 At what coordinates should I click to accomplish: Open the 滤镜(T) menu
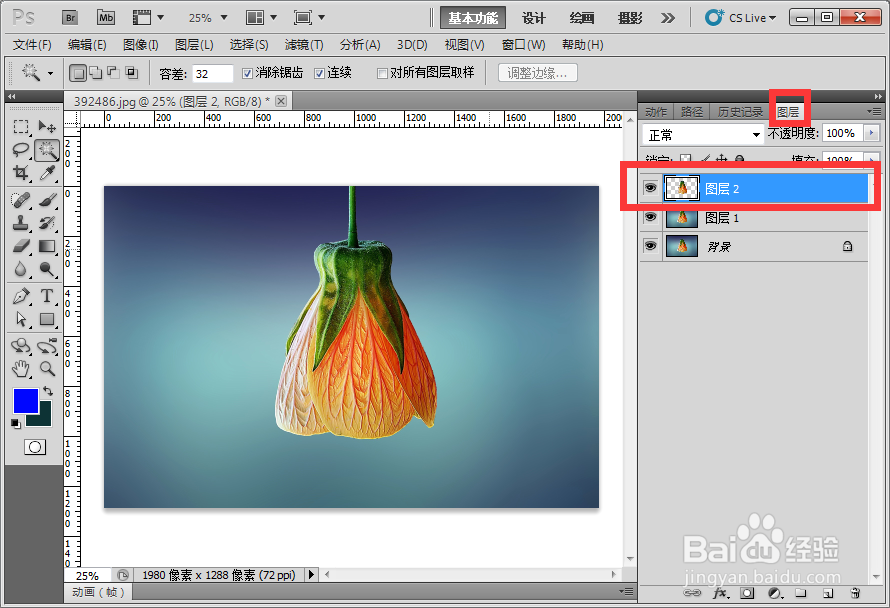pos(304,45)
